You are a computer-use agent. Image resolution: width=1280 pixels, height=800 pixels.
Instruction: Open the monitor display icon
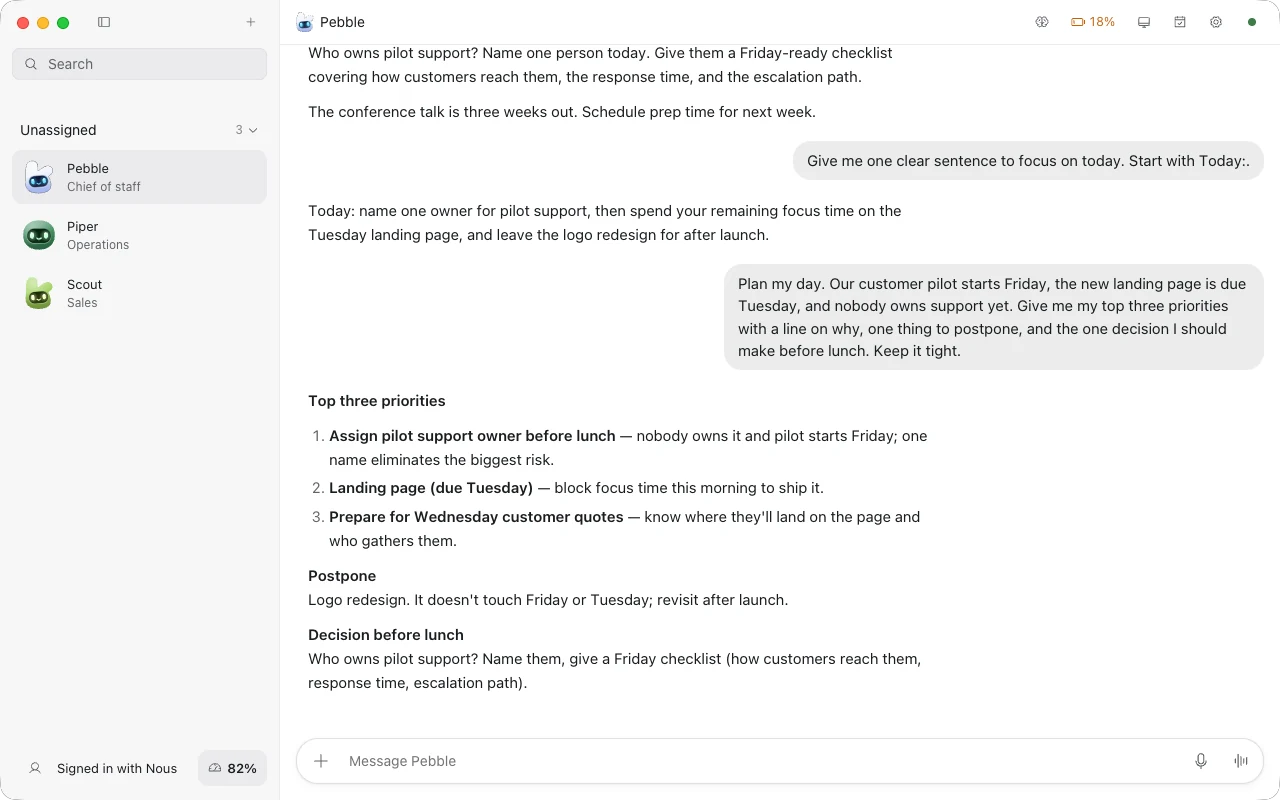[1144, 22]
